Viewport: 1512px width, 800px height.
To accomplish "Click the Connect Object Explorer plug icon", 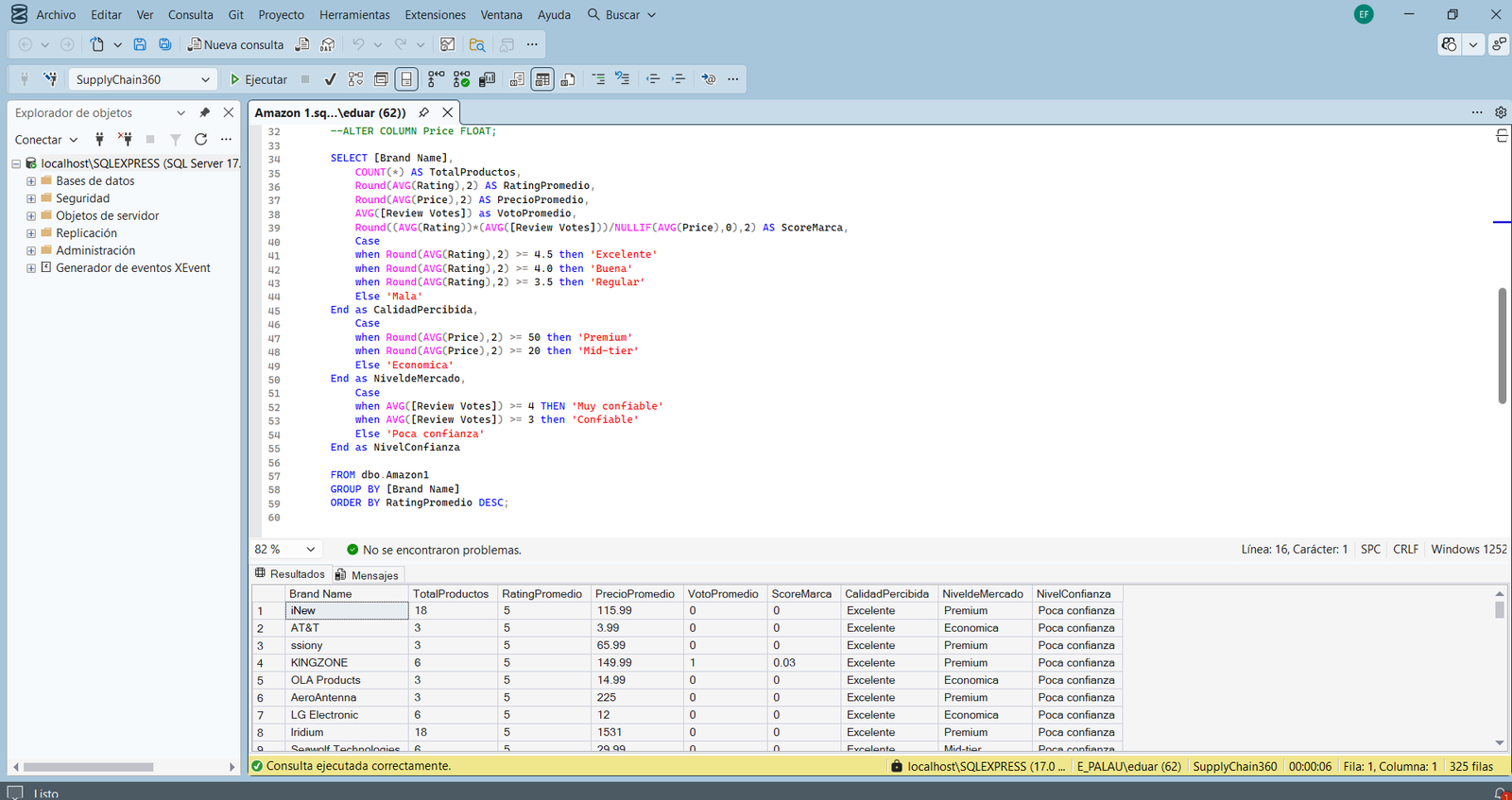I will click(99, 139).
